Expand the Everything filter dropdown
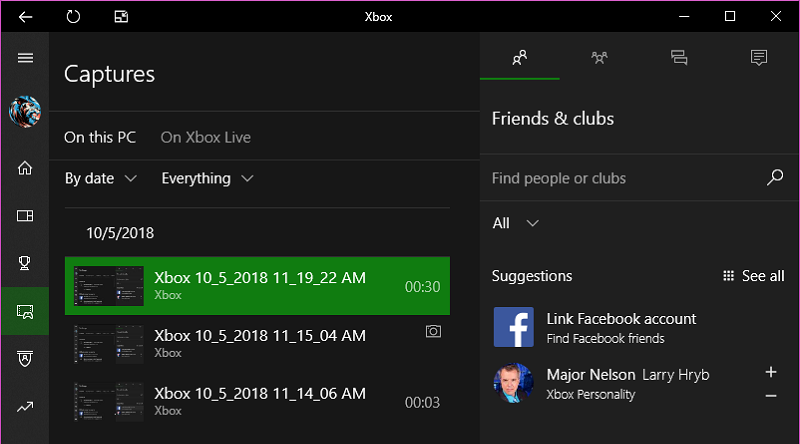800x444 pixels. point(207,178)
